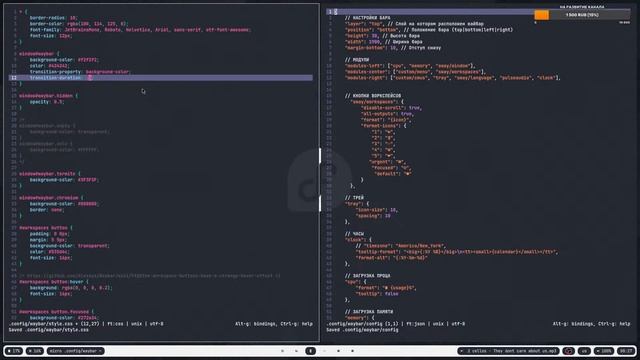Click the 'micro .config/waybar' window title module
The image size is (640, 360).
click(x=76, y=351)
